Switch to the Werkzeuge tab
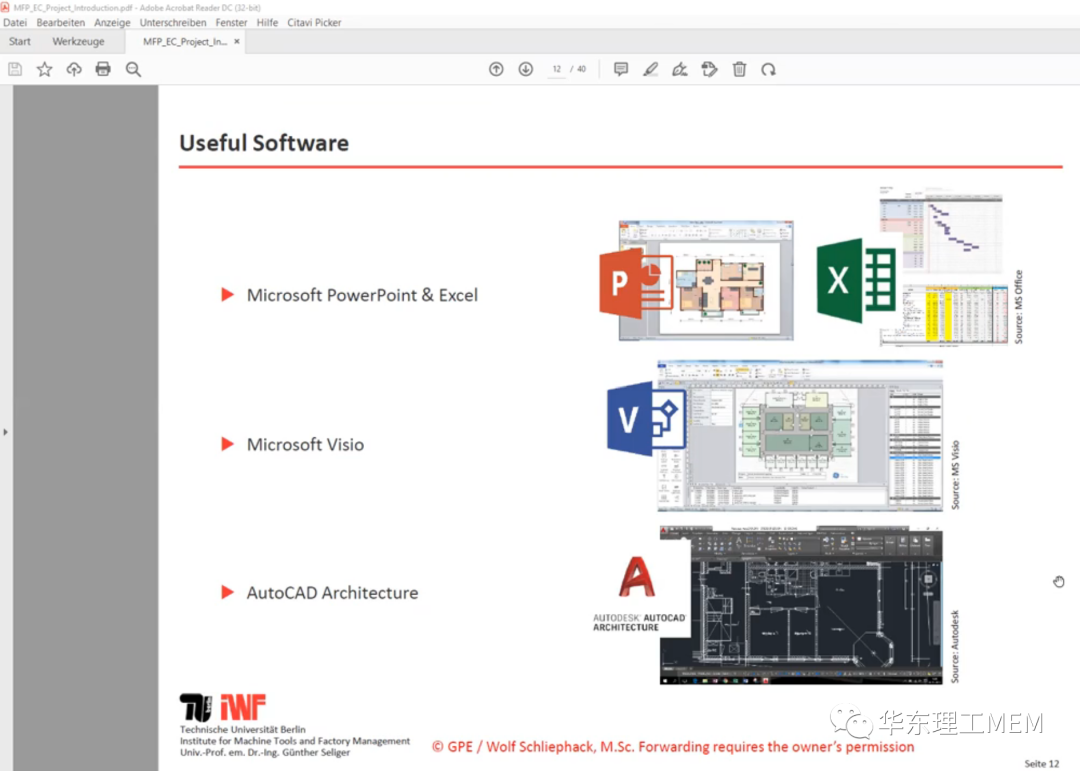The width and height of the screenshot is (1080, 771). (x=79, y=41)
